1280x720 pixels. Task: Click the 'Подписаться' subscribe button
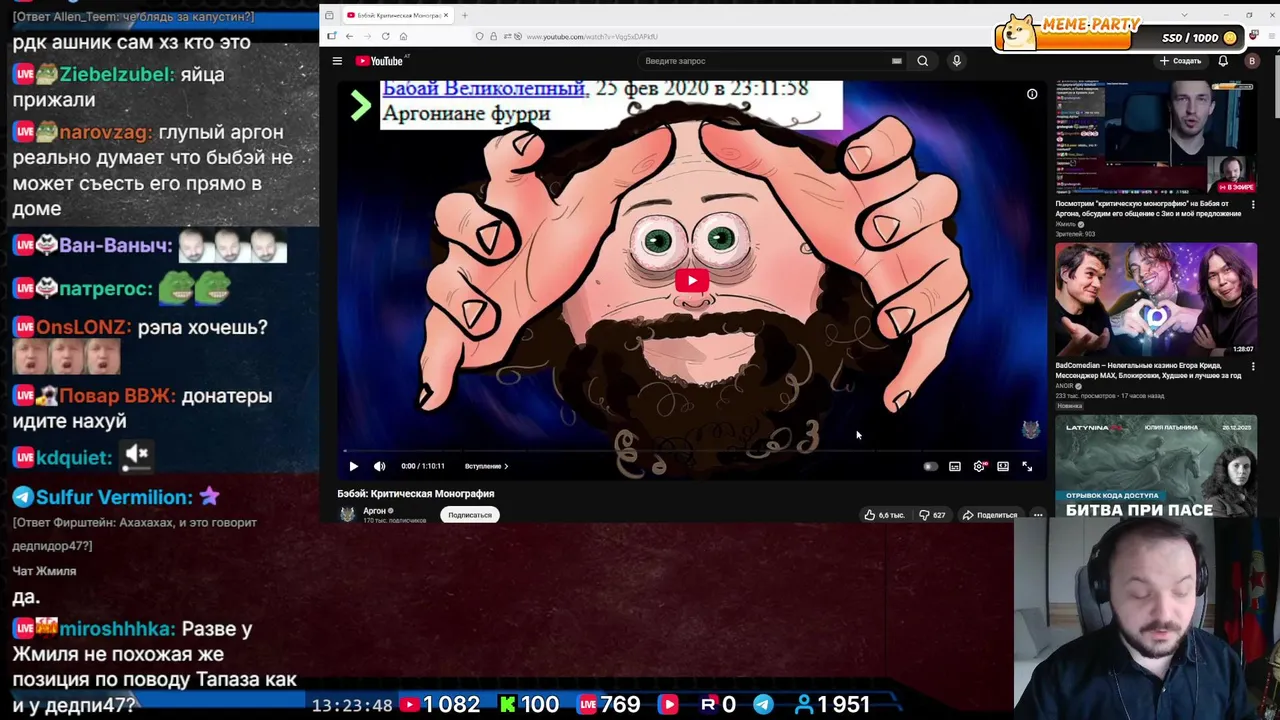[x=469, y=515]
